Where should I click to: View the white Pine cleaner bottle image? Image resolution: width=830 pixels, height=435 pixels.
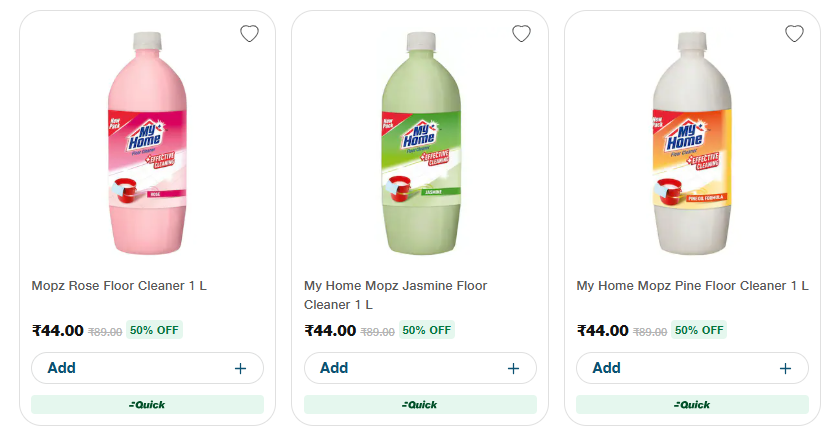click(x=692, y=145)
